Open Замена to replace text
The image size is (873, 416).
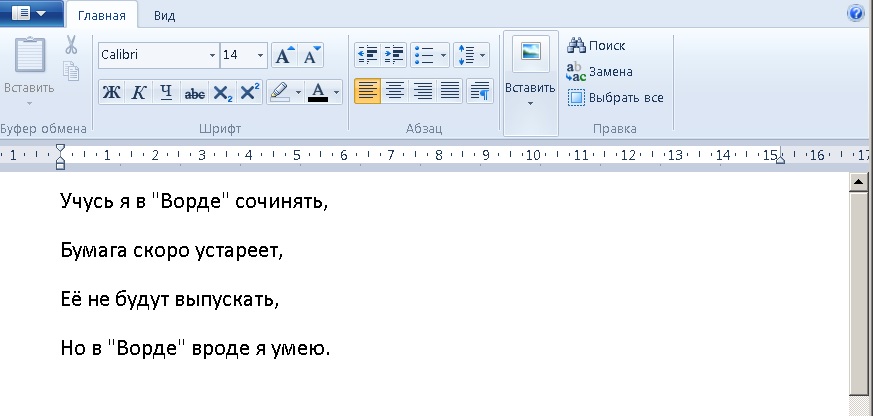click(x=599, y=72)
